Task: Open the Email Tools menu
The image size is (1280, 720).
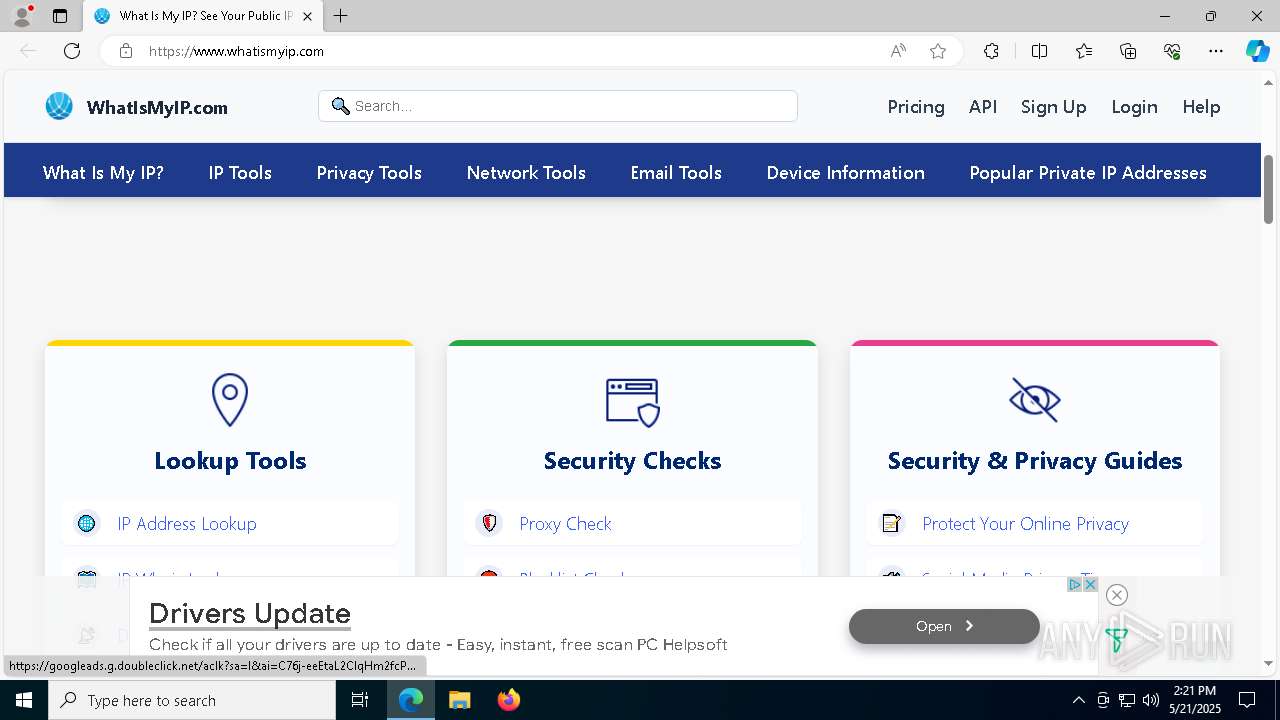Action: pos(676,173)
